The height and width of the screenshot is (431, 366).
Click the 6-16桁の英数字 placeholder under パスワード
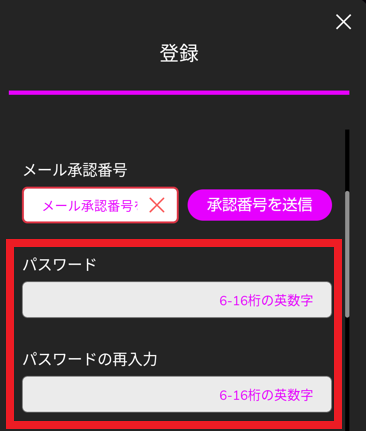click(x=266, y=301)
